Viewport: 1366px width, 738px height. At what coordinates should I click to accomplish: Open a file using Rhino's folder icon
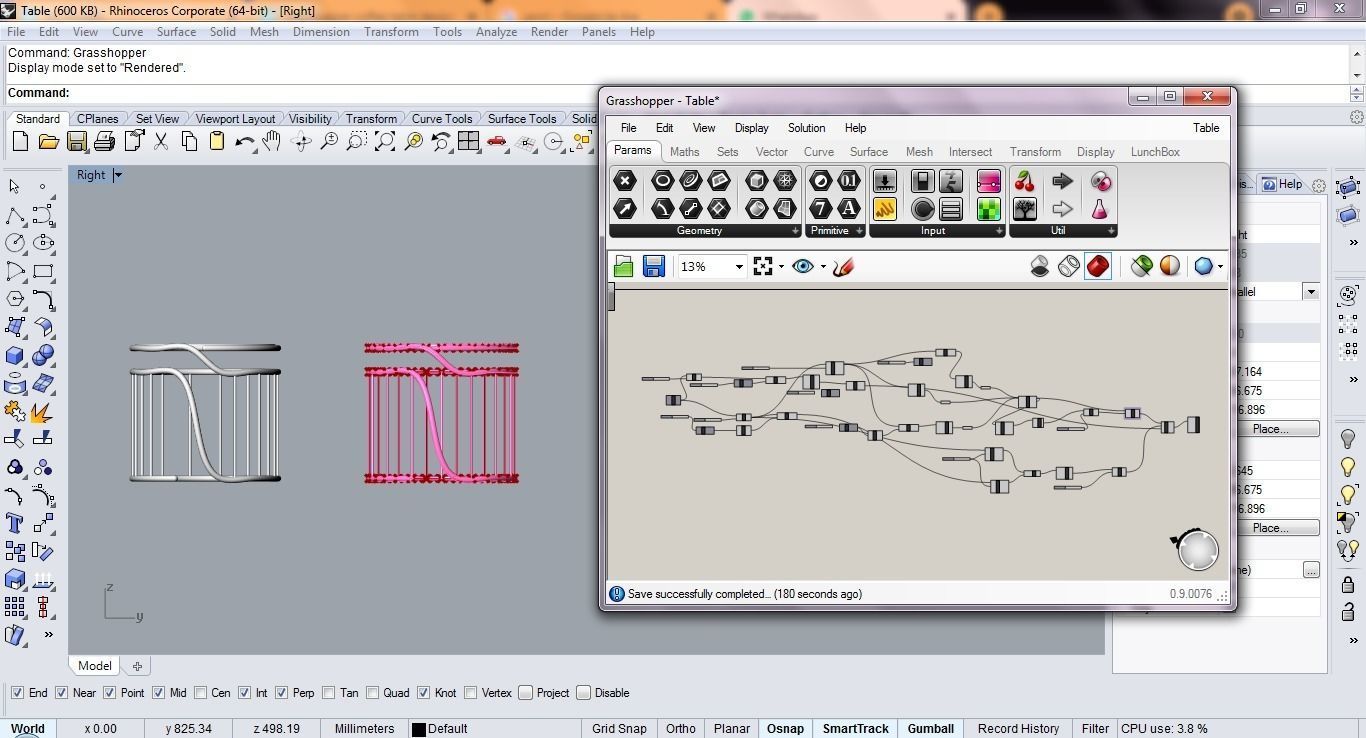[x=48, y=142]
